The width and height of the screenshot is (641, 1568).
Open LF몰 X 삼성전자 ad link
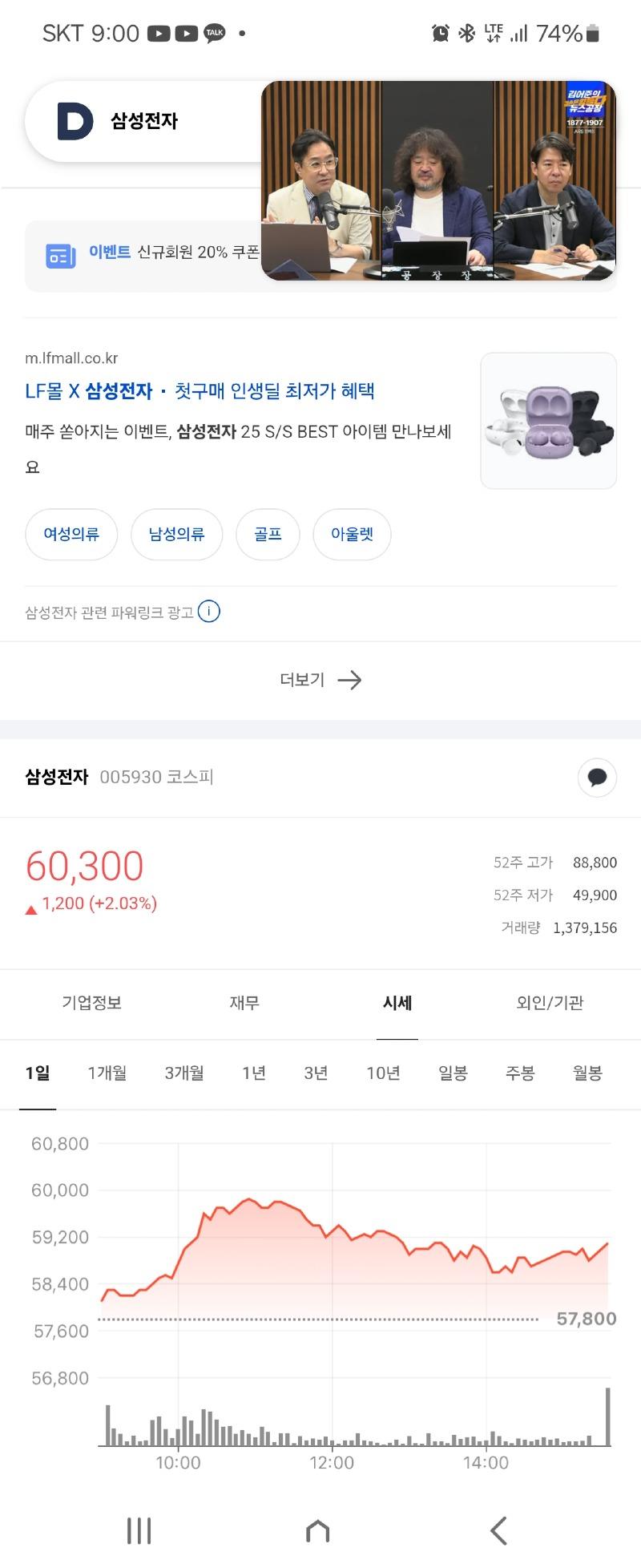(200, 391)
